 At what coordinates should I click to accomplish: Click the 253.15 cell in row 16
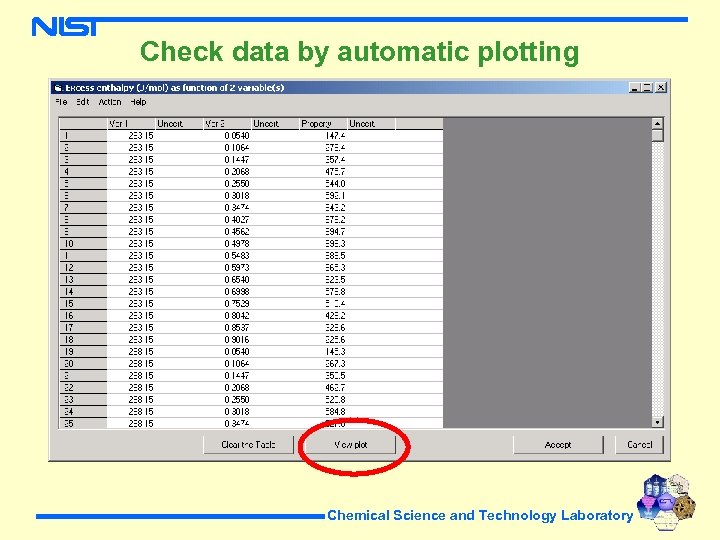[131, 315]
